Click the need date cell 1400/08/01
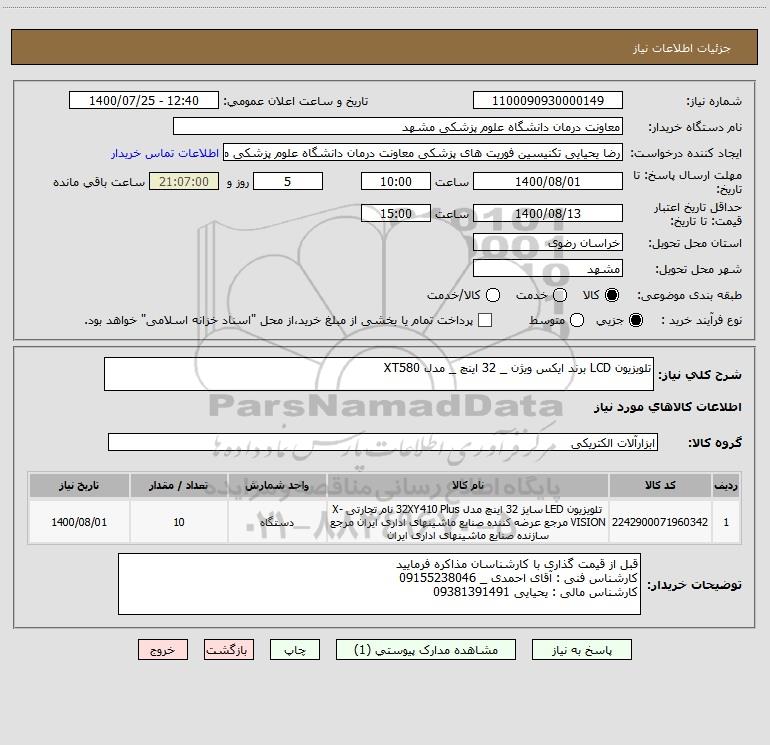This screenshot has height=745, width=770. pos(79,522)
